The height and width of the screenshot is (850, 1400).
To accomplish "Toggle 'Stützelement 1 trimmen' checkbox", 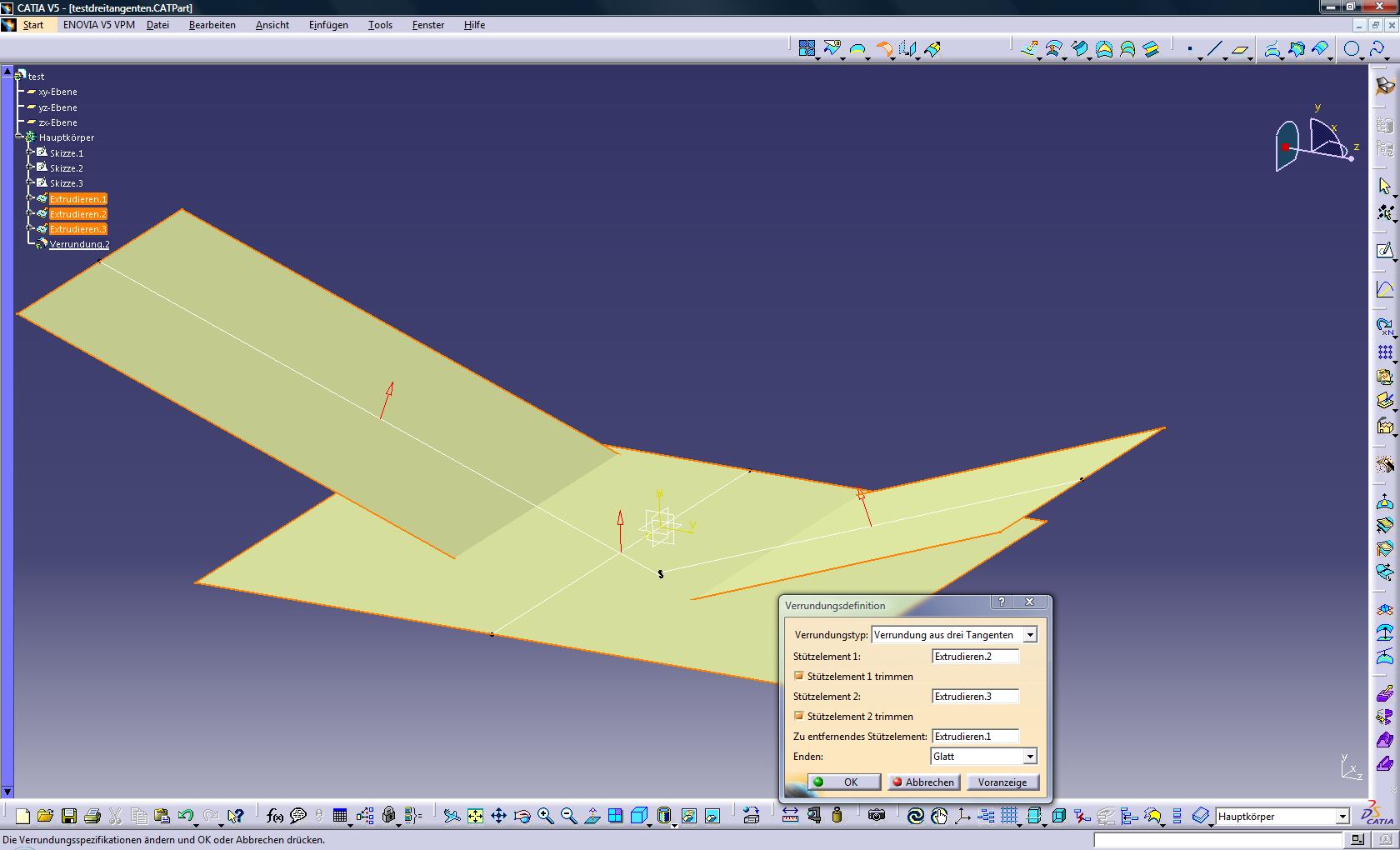I will (x=798, y=676).
